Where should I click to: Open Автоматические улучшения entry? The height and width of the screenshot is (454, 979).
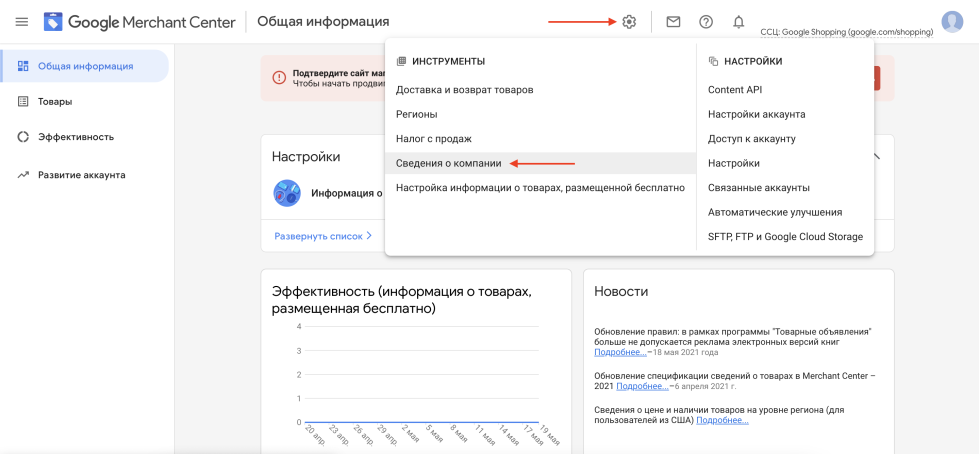775,212
